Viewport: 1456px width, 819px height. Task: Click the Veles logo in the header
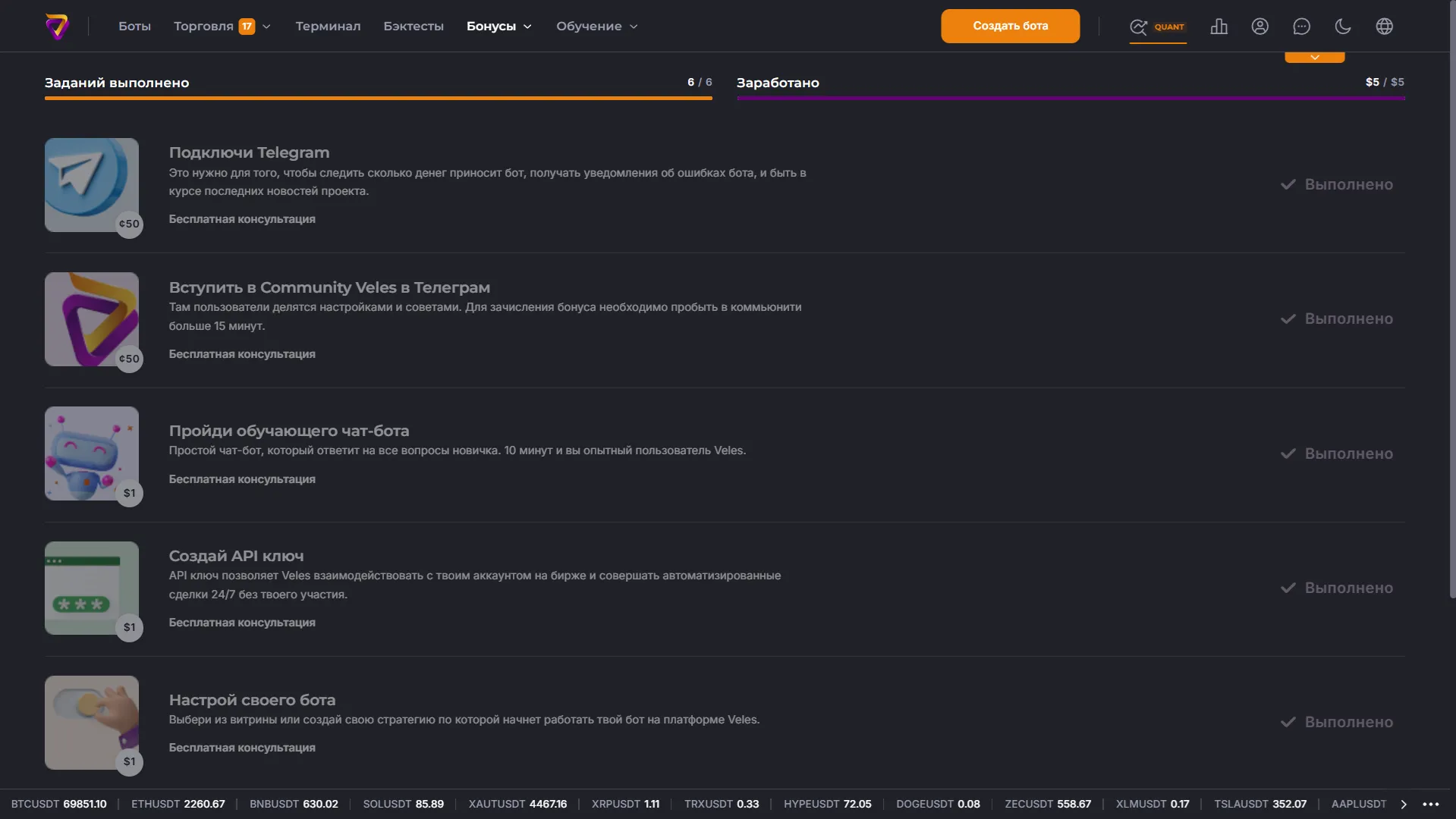[x=58, y=27]
